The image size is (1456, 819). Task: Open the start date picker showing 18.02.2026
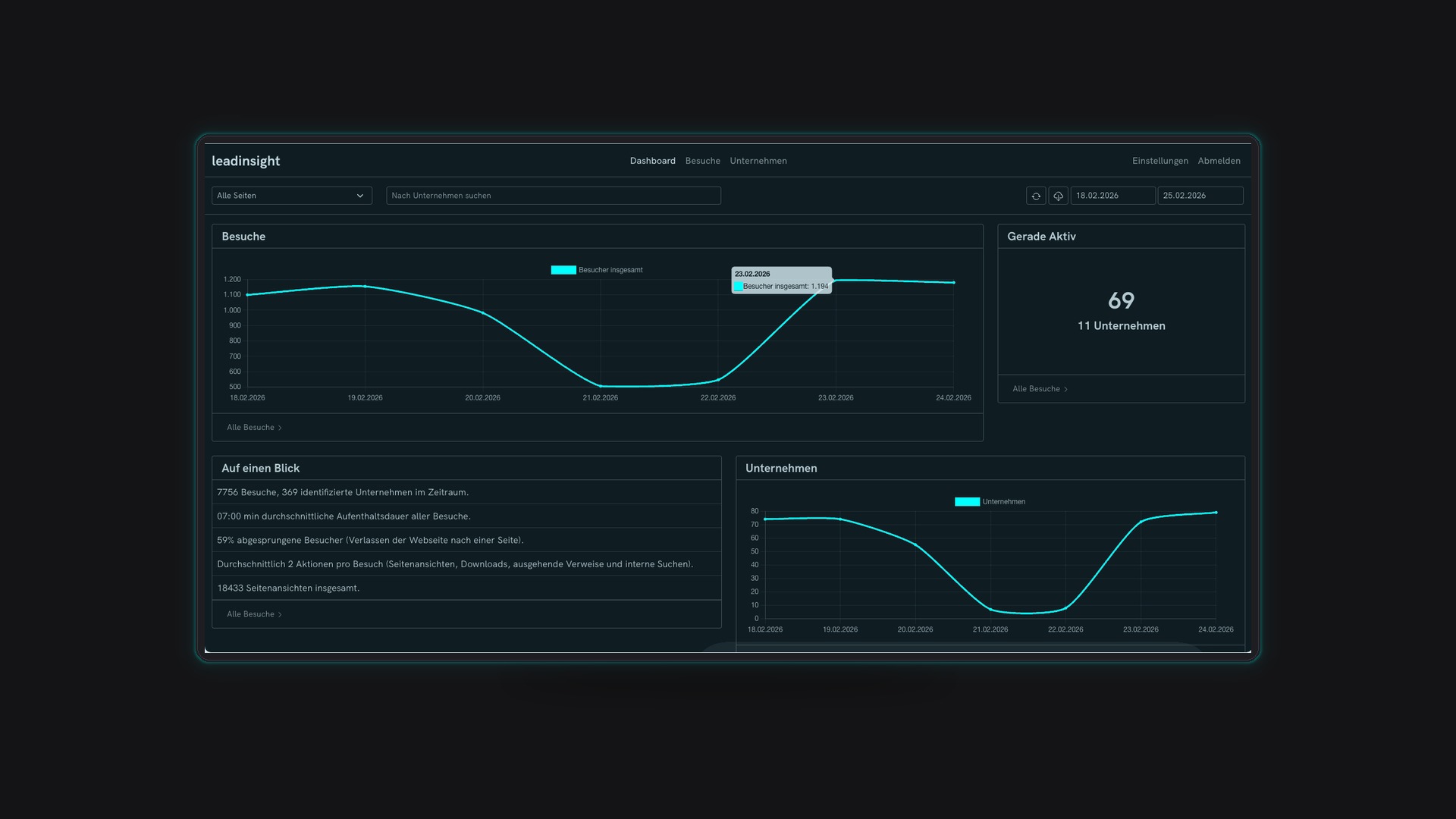[x=1112, y=196]
